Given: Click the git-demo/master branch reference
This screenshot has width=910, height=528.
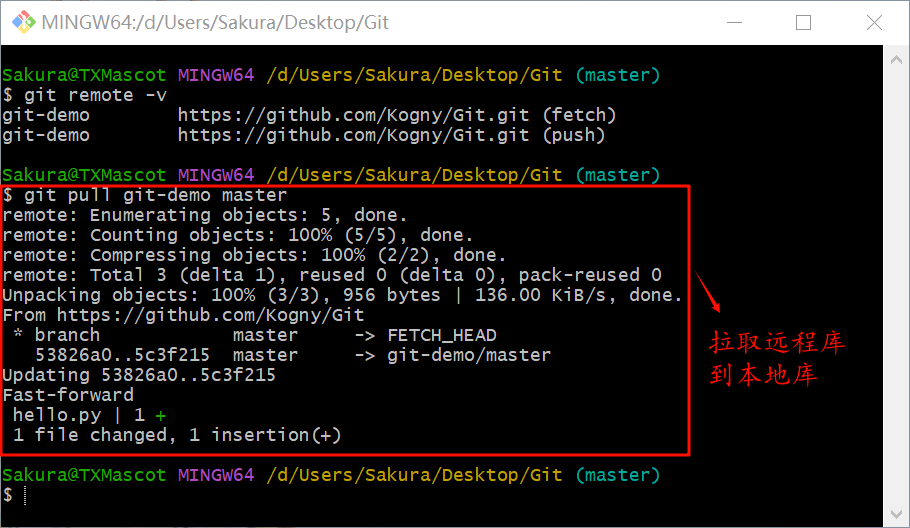Looking at the screenshot, I should (x=469, y=355).
